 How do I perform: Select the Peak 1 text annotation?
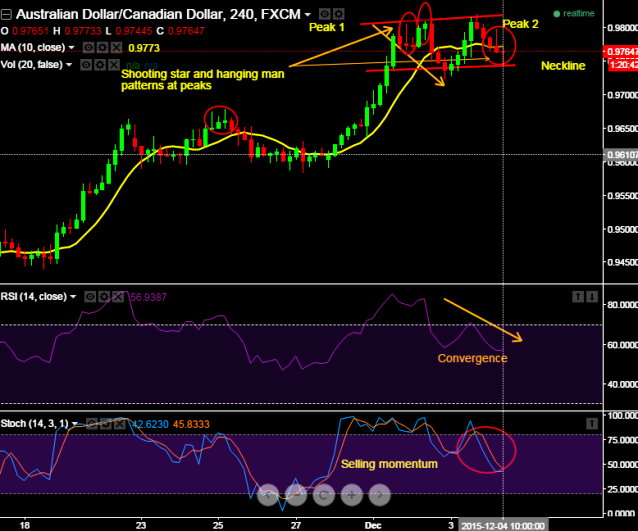pyautogui.click(x=327, y=27)
